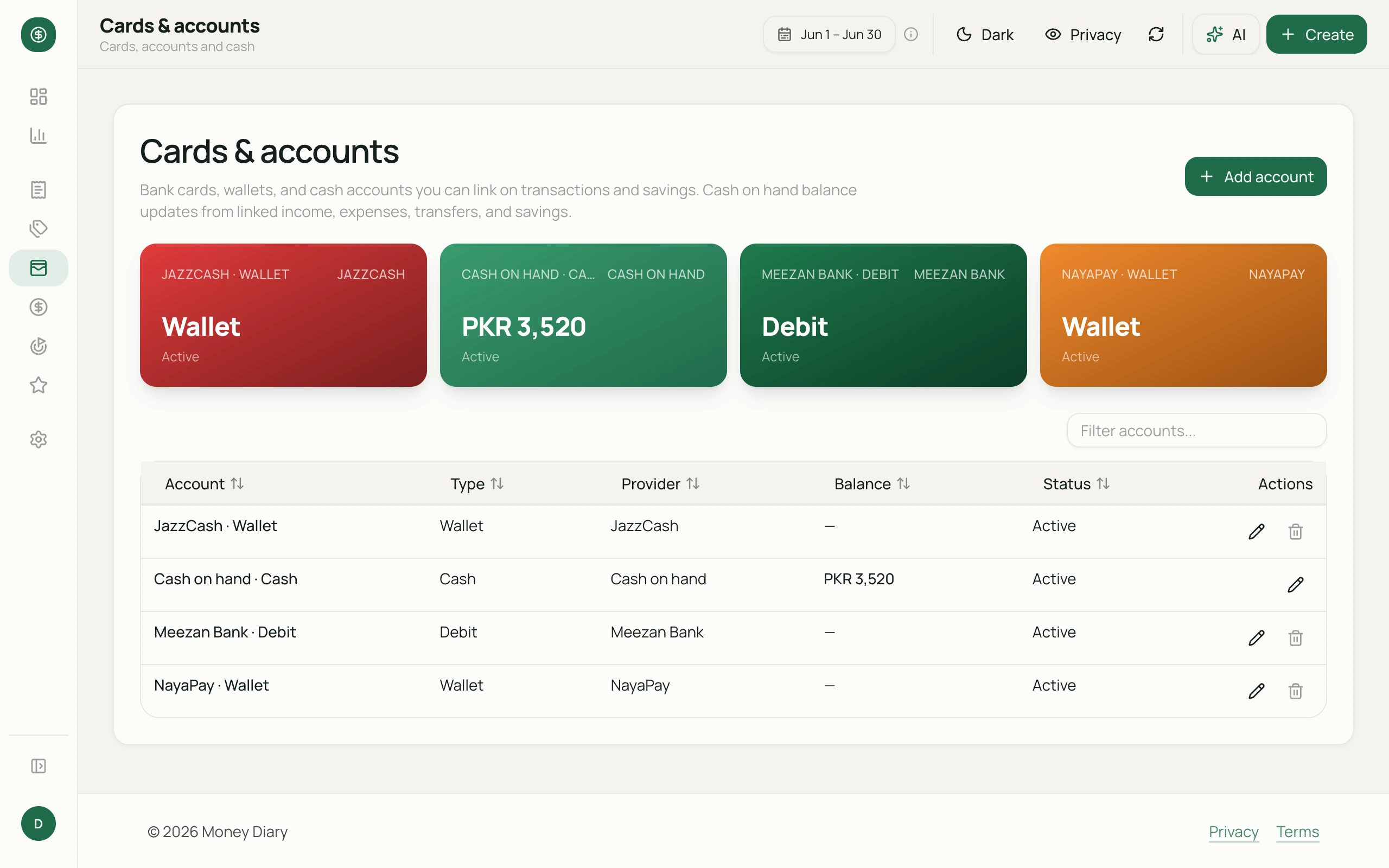Open the Jun 1 – Jun 30 date picker
The width and height of the screenshot is (1389, 868).
point(829,34)
